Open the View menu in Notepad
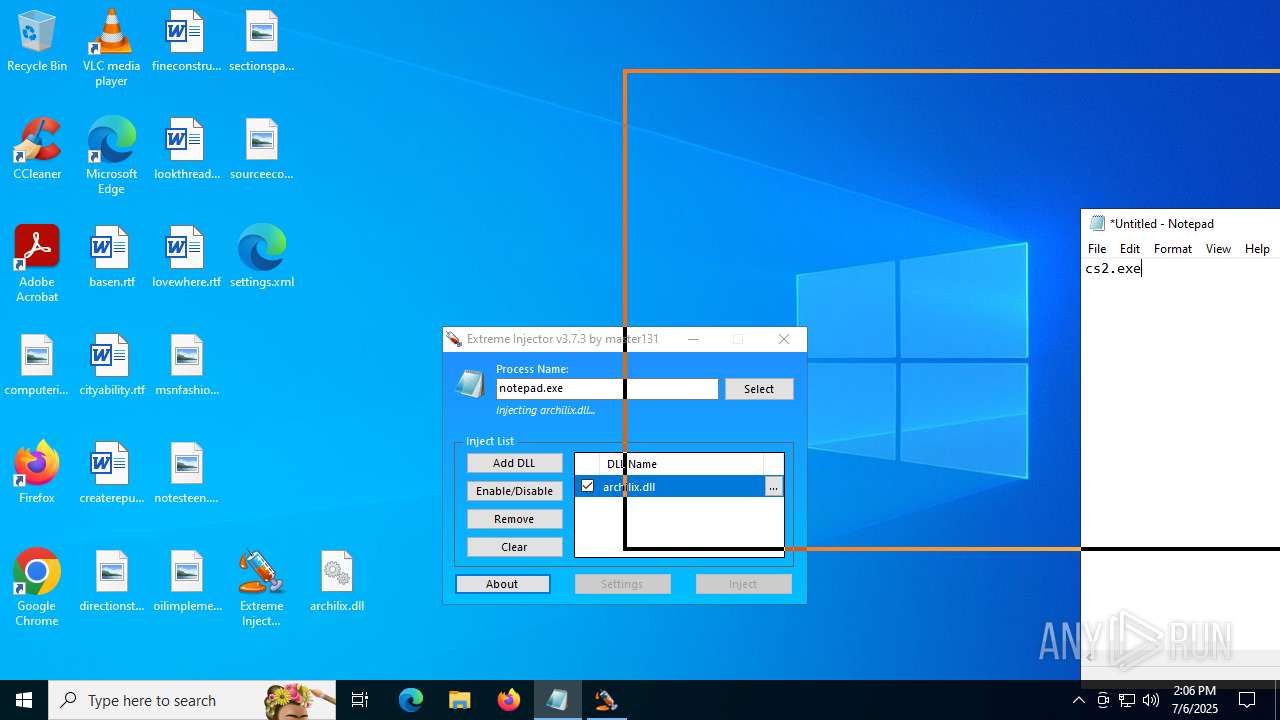 [x=1218, y=249]
